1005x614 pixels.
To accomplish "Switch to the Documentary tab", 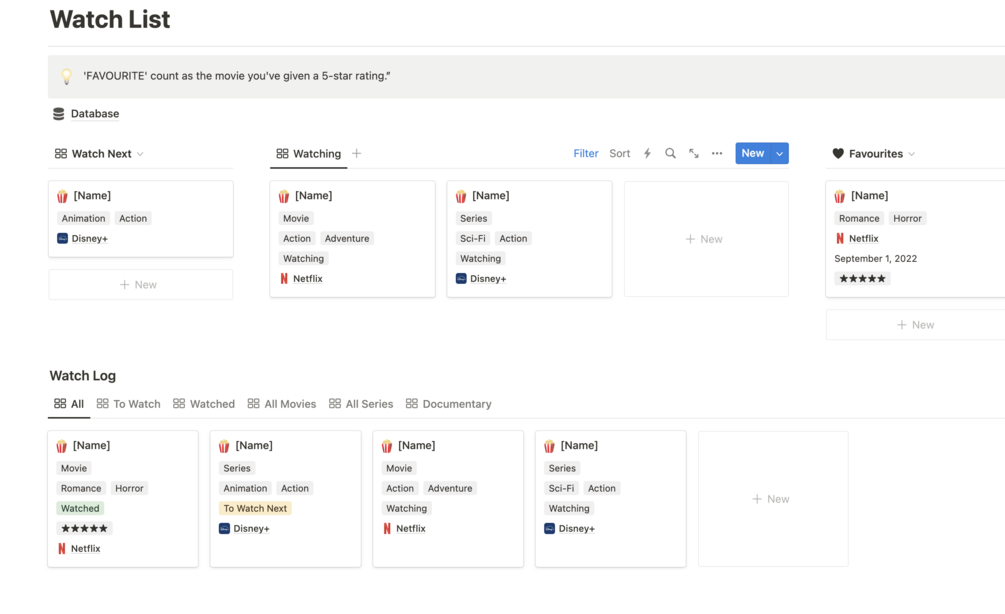I will coord(448,404).
